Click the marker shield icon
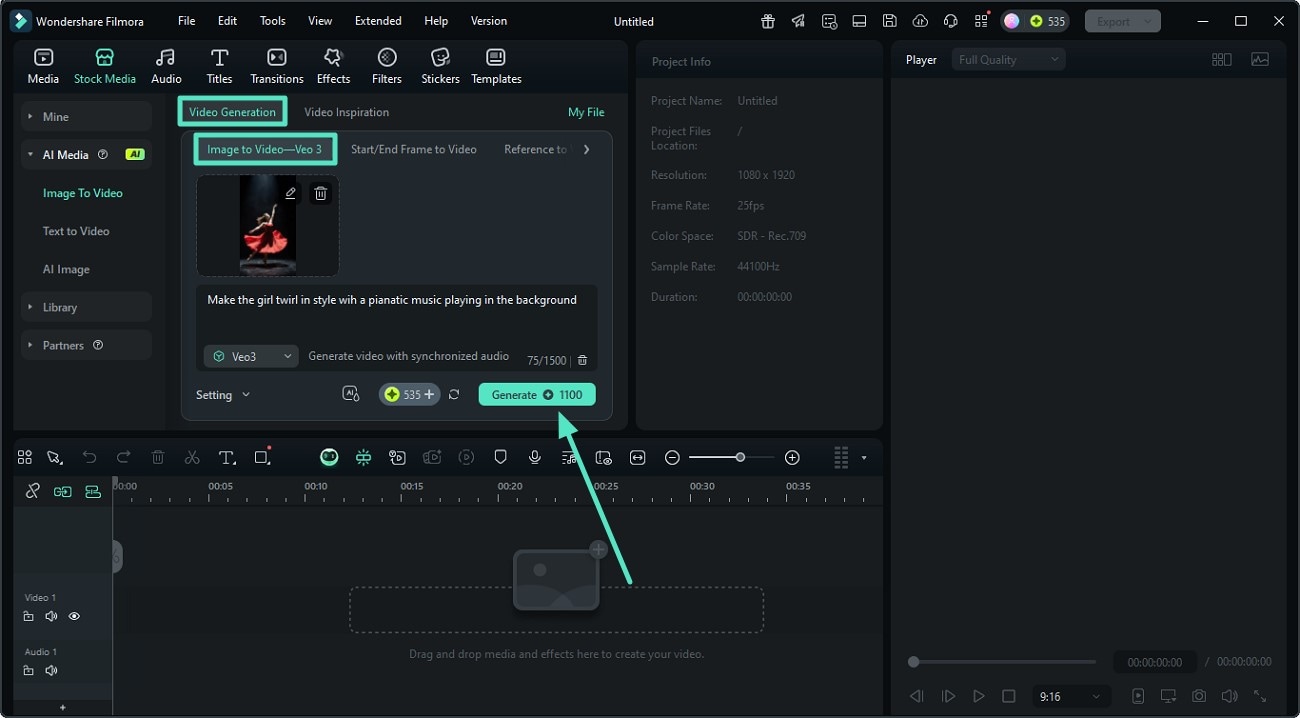1300x718 pixels. 501,457
